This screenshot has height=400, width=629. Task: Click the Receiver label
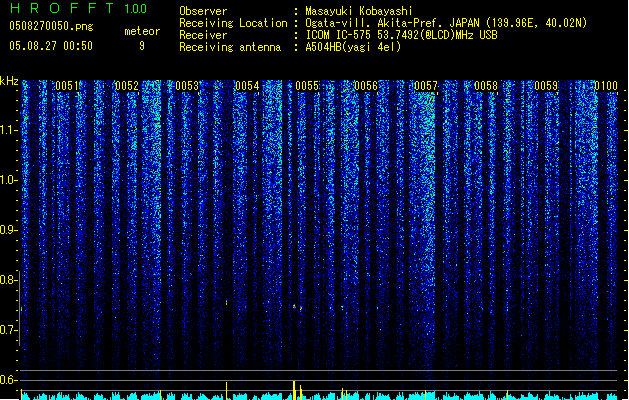tap(203, 35)
